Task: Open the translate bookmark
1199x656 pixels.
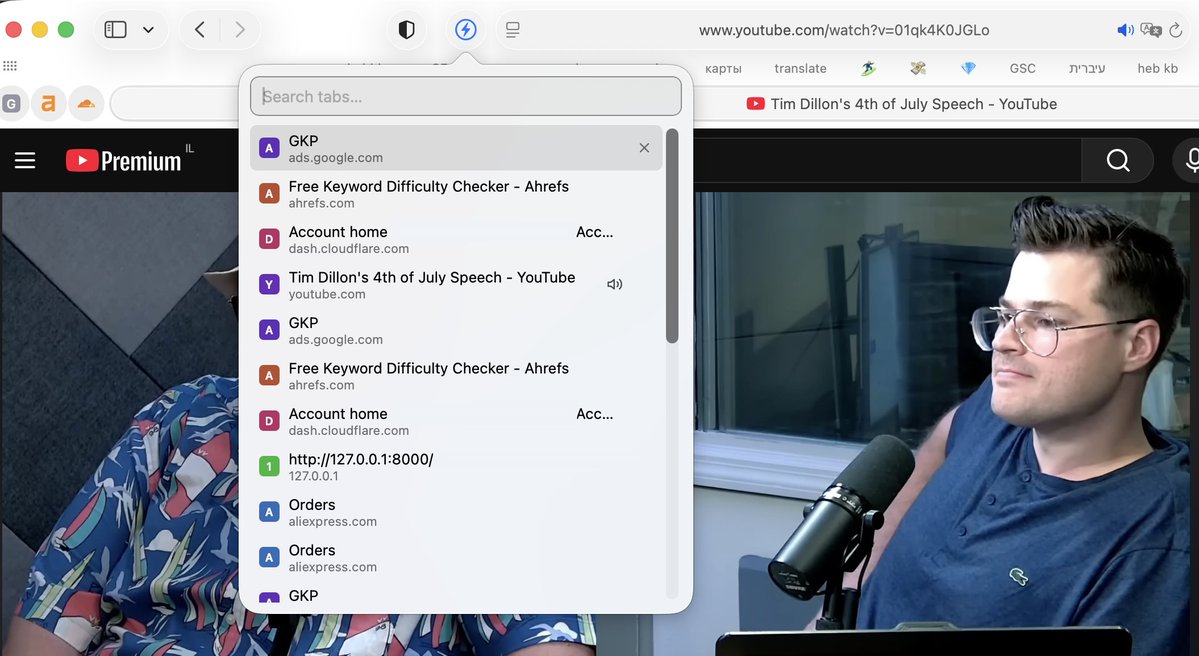Action: point(800,68)
